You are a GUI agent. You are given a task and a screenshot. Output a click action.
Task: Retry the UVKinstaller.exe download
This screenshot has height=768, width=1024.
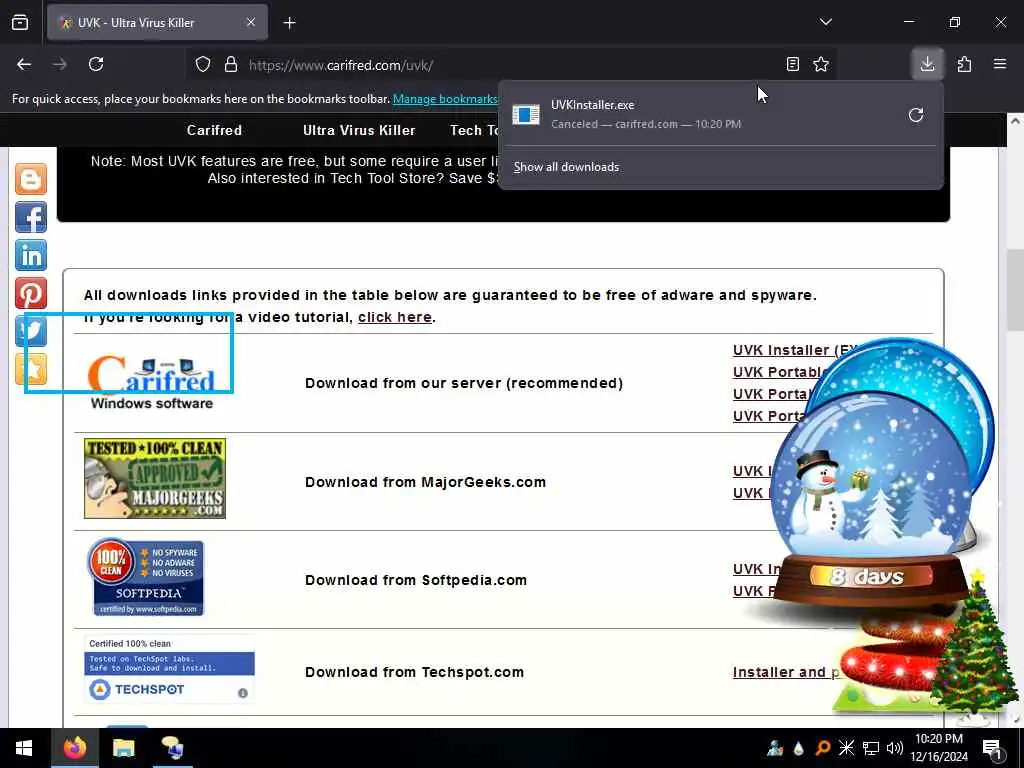(x=916, y=115)
